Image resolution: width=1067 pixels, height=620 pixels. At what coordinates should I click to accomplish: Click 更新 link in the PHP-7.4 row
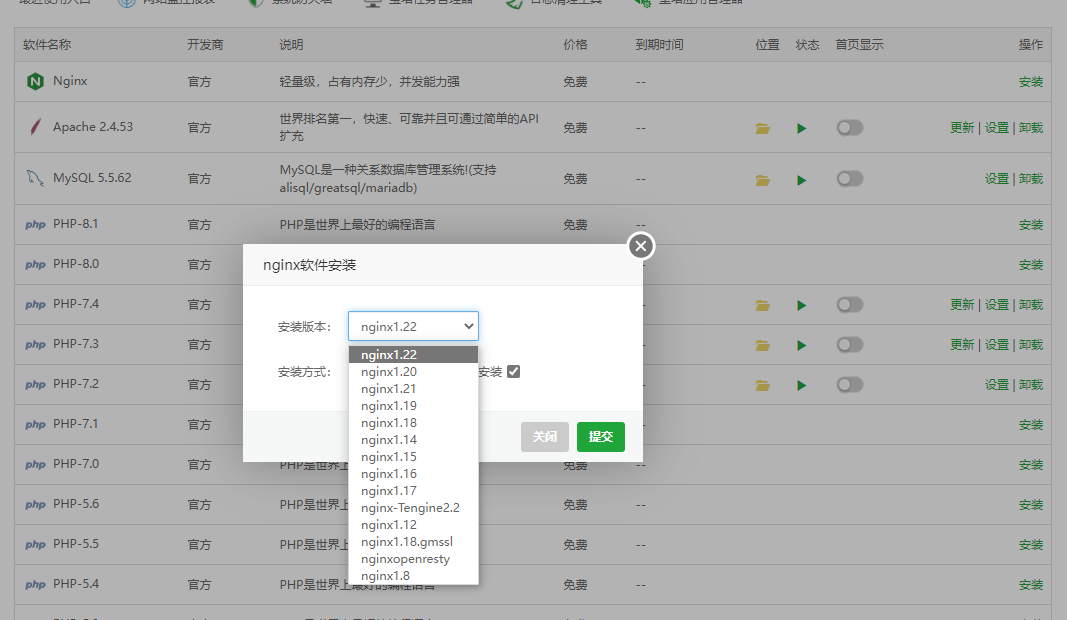pos(962,305)
